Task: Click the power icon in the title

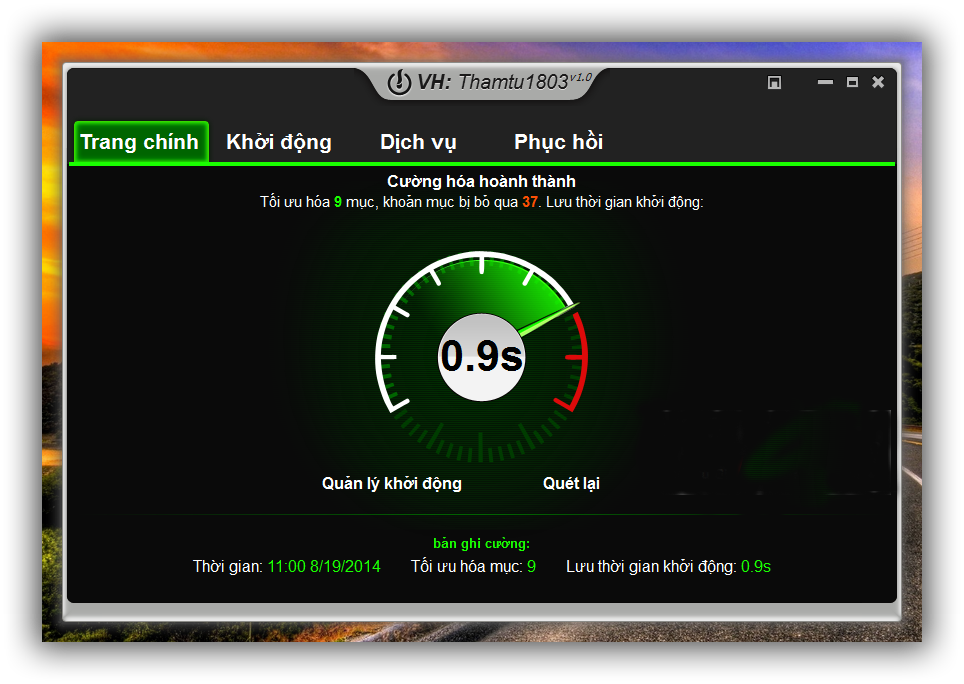Action: 399,83
